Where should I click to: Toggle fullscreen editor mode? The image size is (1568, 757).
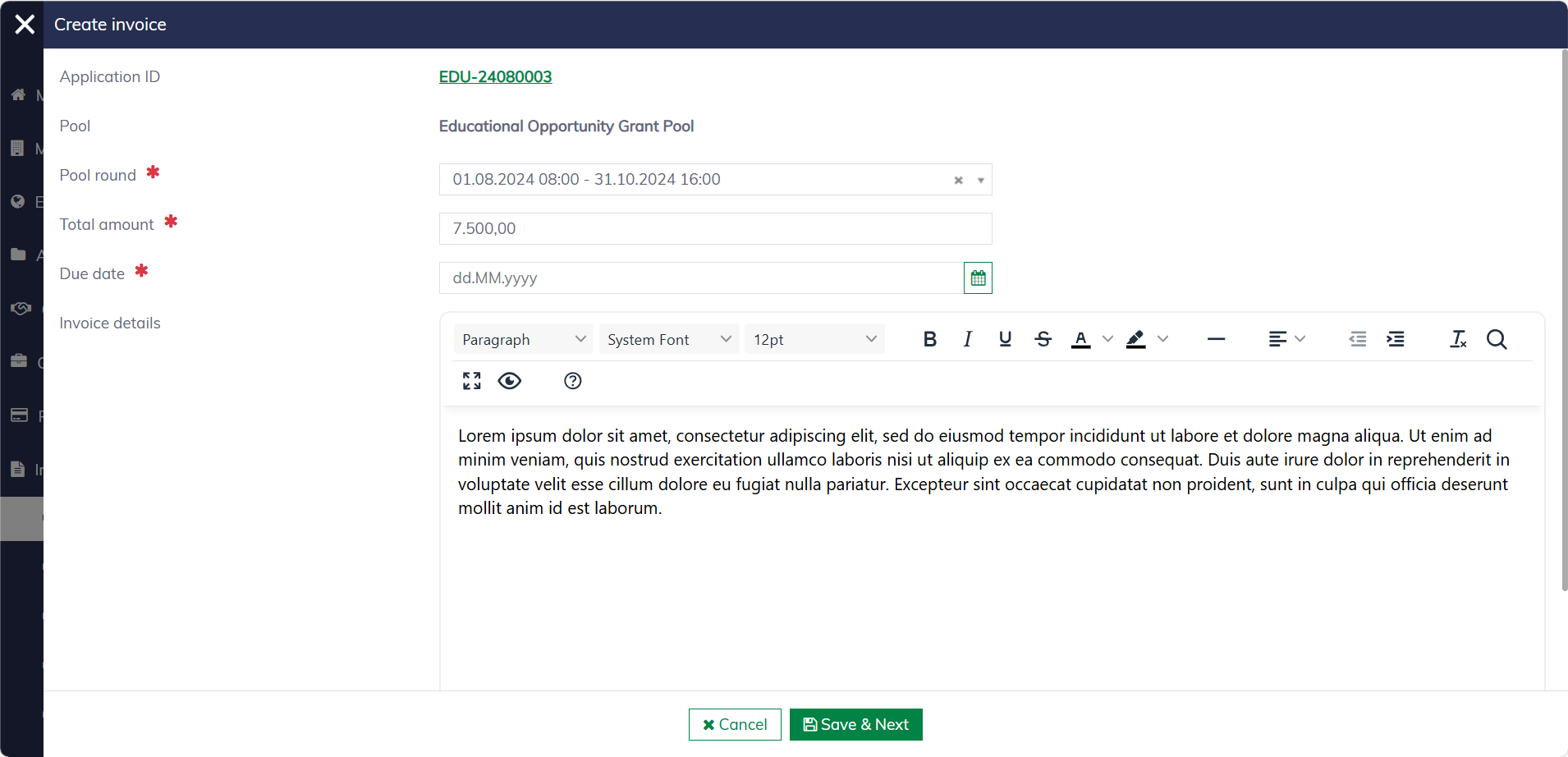(471, 381)
